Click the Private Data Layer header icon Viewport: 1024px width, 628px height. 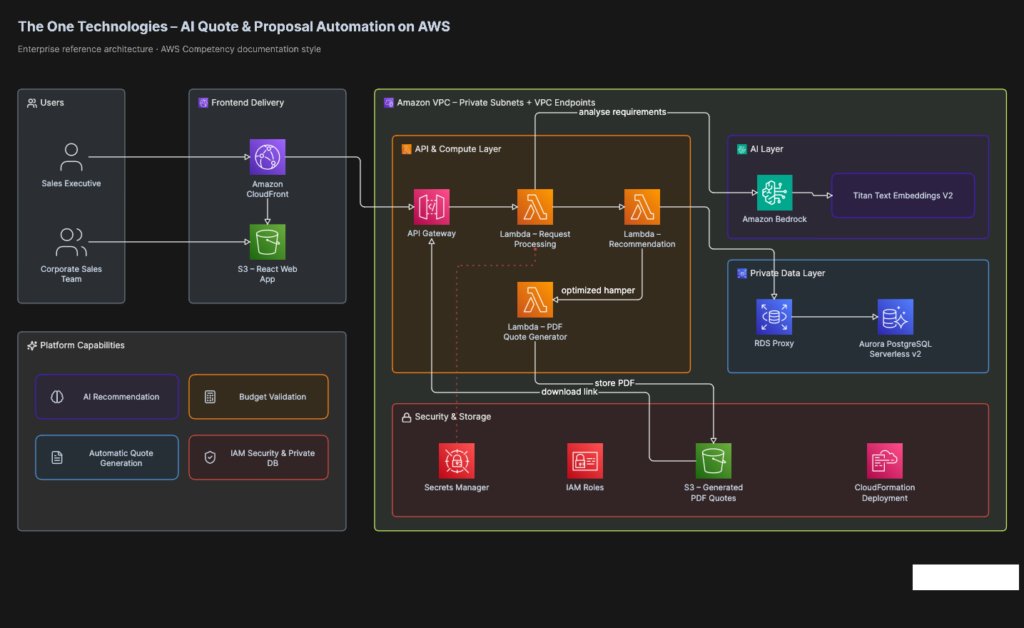[742, 274]
